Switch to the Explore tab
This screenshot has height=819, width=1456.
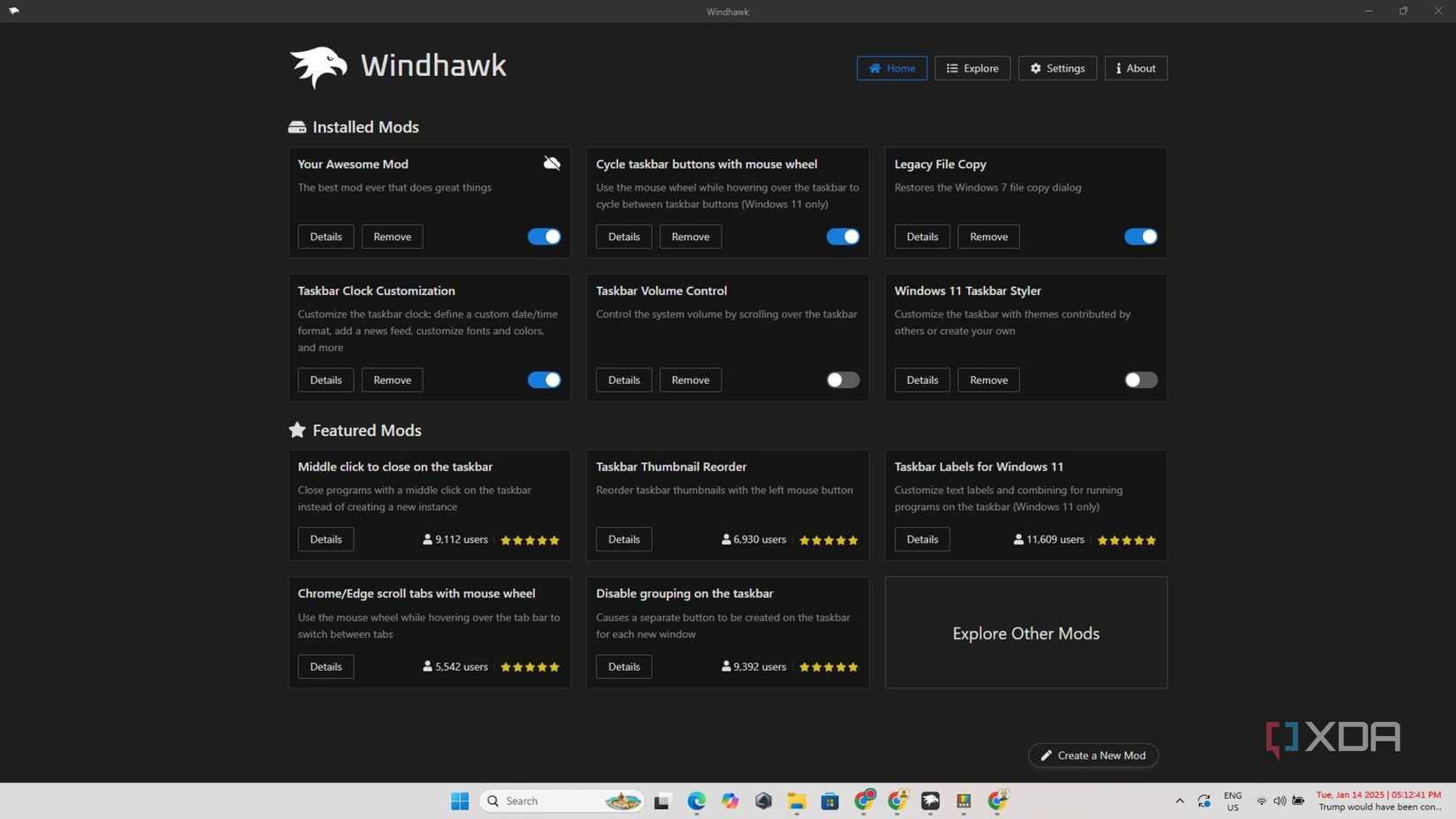click(972, 68)
